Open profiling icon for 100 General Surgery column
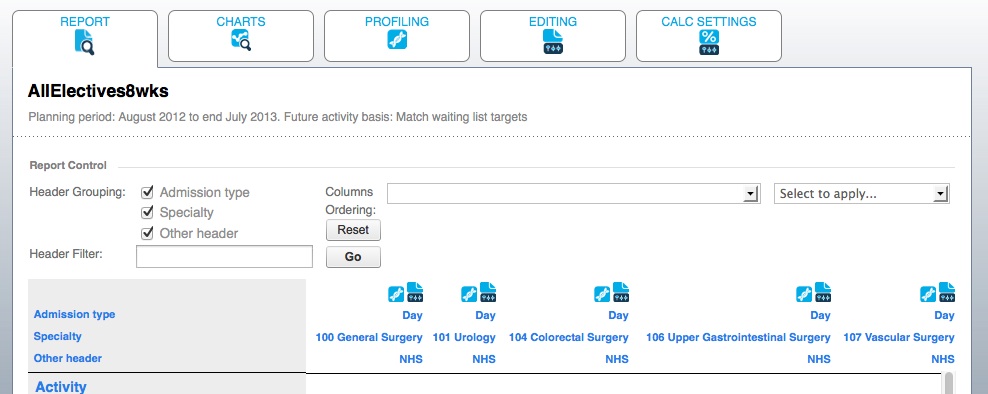This screenshot has height=394, width=988. (396, 294)
